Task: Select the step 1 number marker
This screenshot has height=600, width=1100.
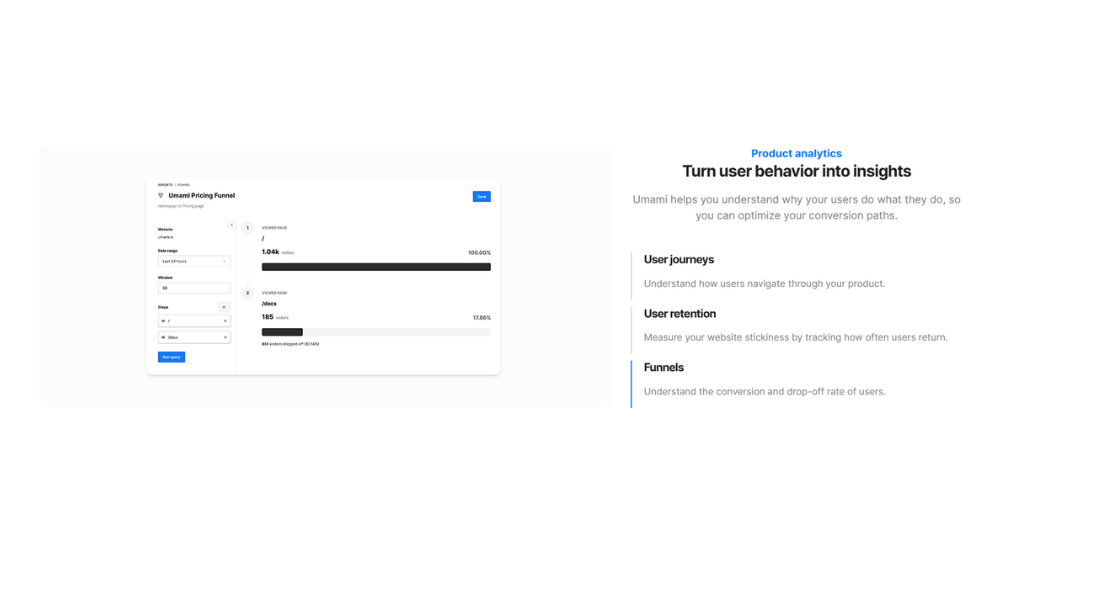Action: click(x=248, y=228)
